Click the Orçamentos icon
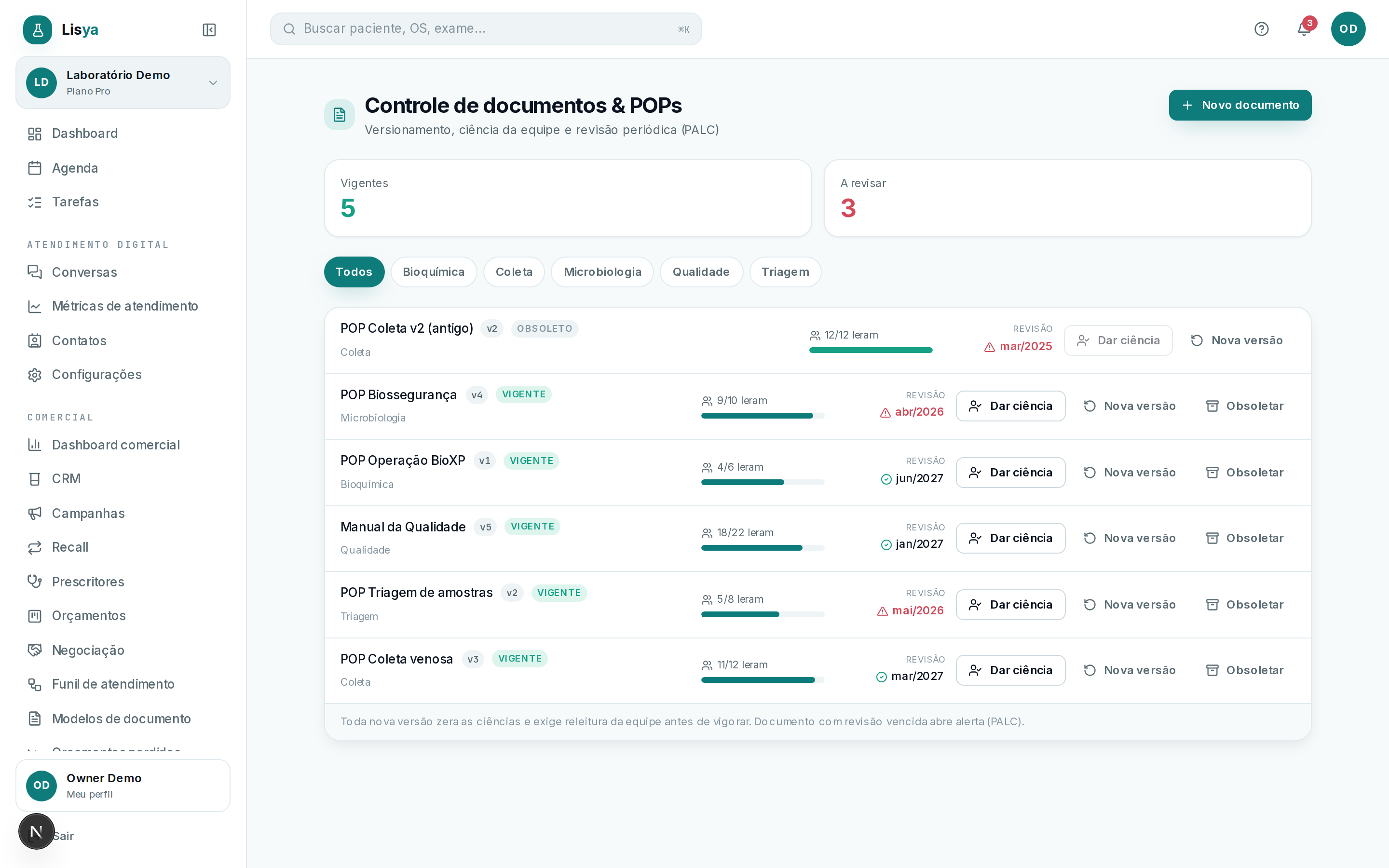The height and width of the screenshot is (868, 1389). [35, 616]
